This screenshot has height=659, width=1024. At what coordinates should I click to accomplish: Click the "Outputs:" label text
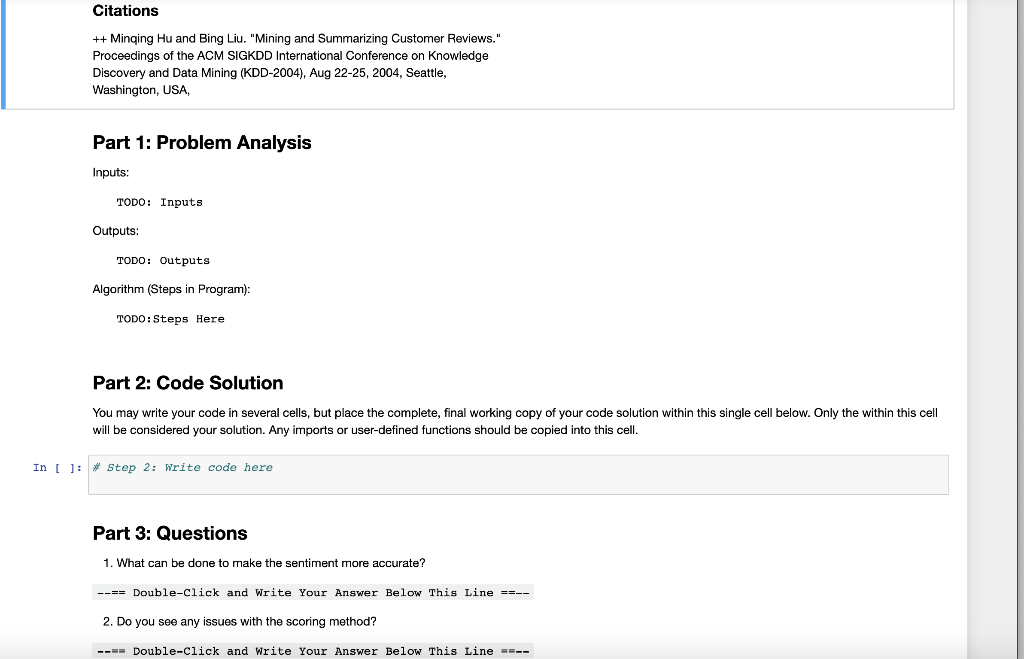tap(115, 230)
